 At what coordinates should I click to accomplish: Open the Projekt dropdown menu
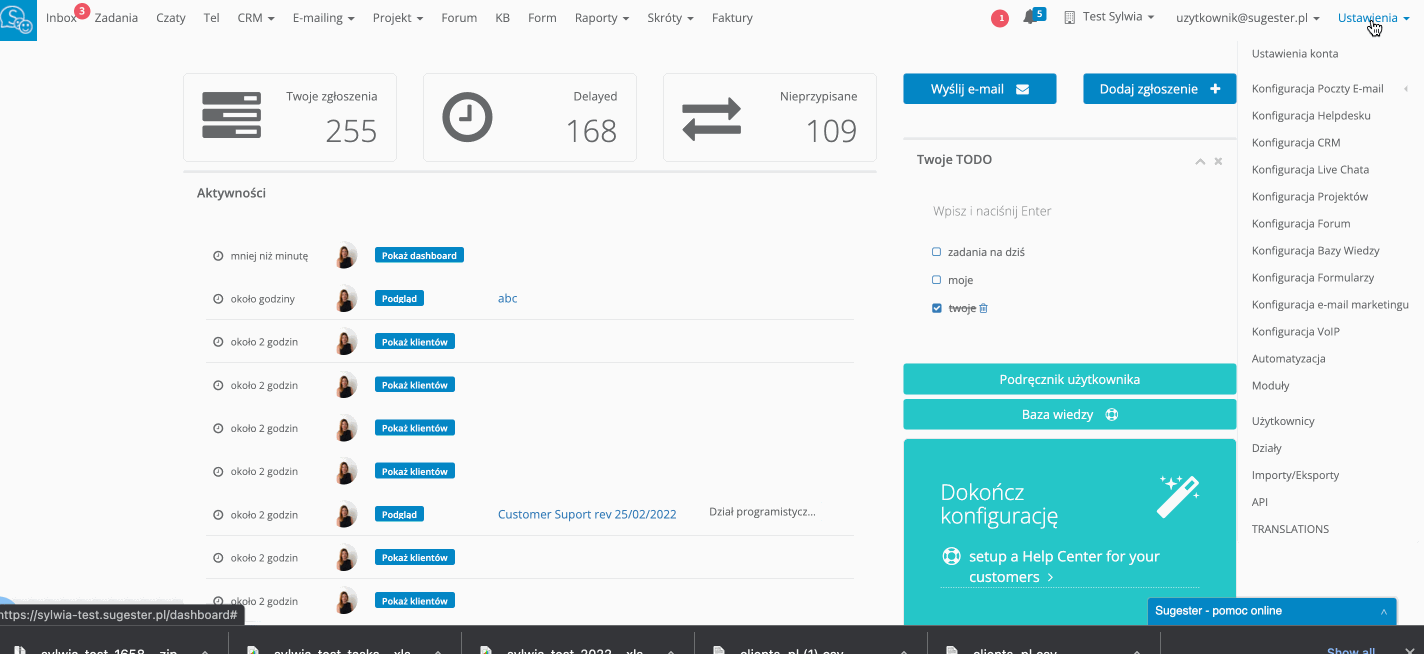coord(397,18)
